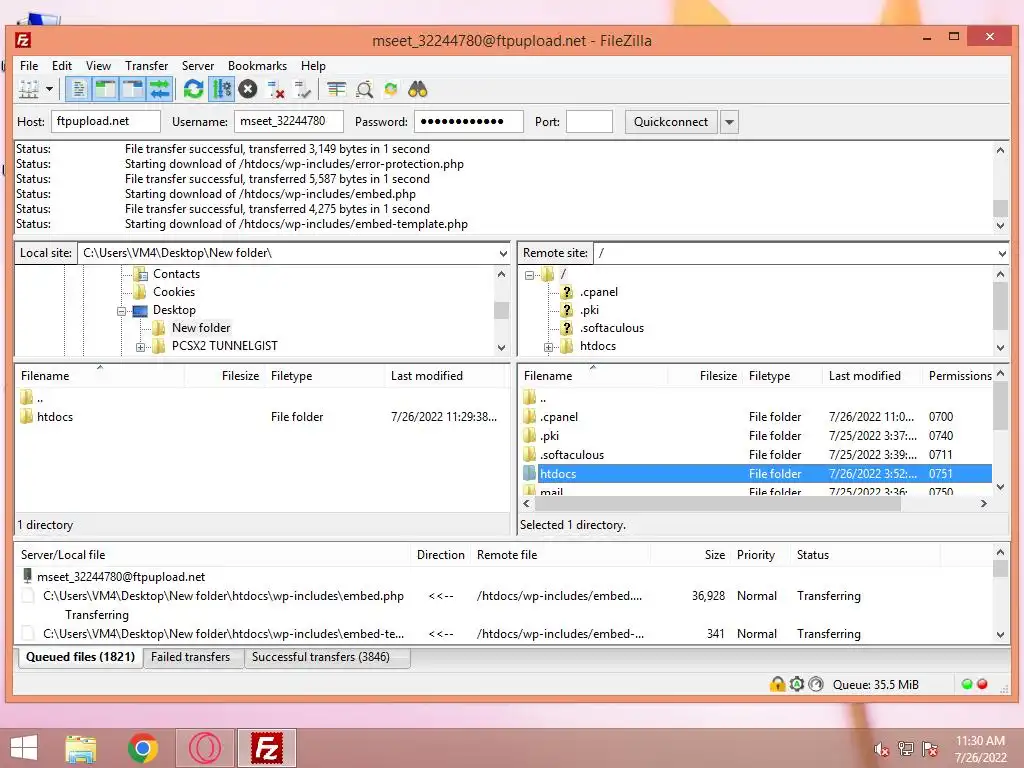Viewport: 1024px width, 768px height.
Task: Reconnect to the last server
Action: pyautogui.click(x=302, y=89)
